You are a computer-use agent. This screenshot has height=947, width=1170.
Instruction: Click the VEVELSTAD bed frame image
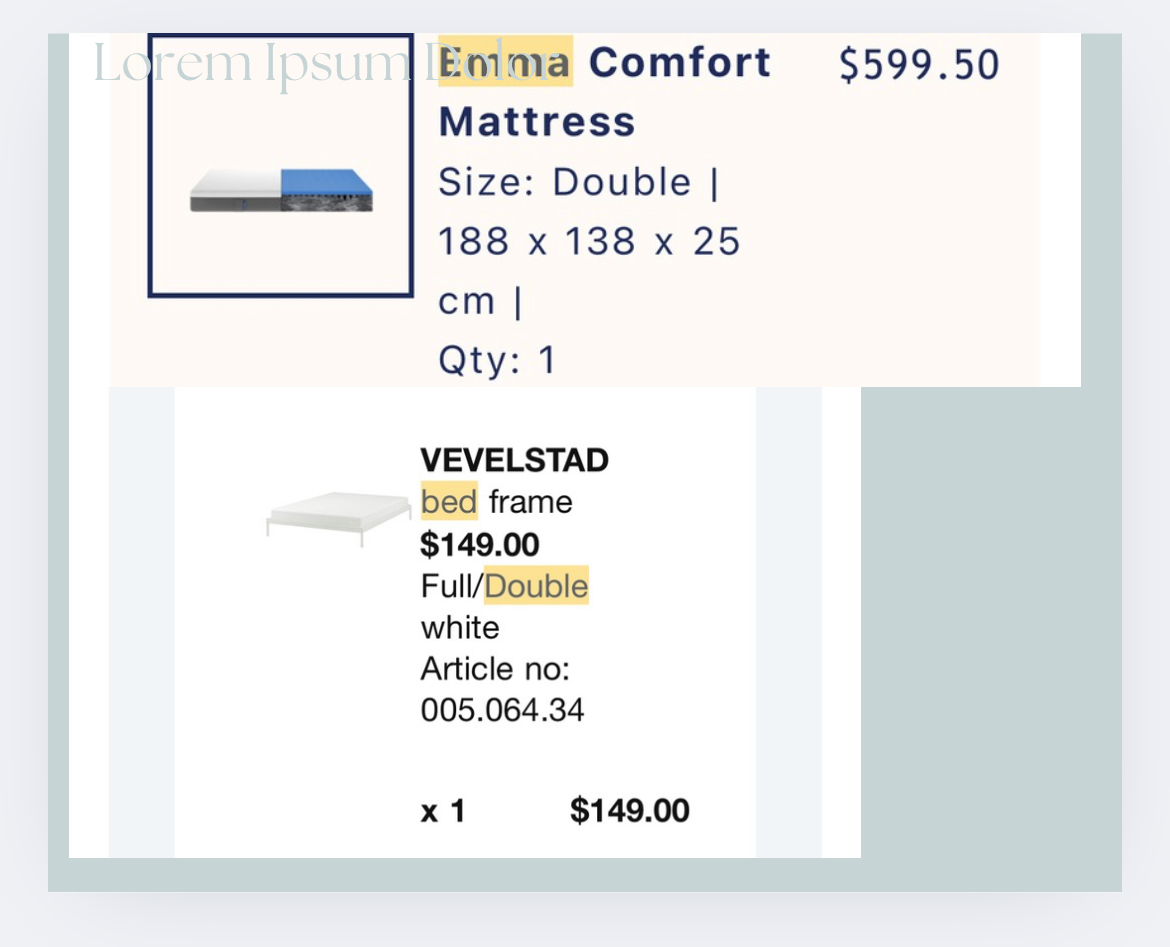339,519
